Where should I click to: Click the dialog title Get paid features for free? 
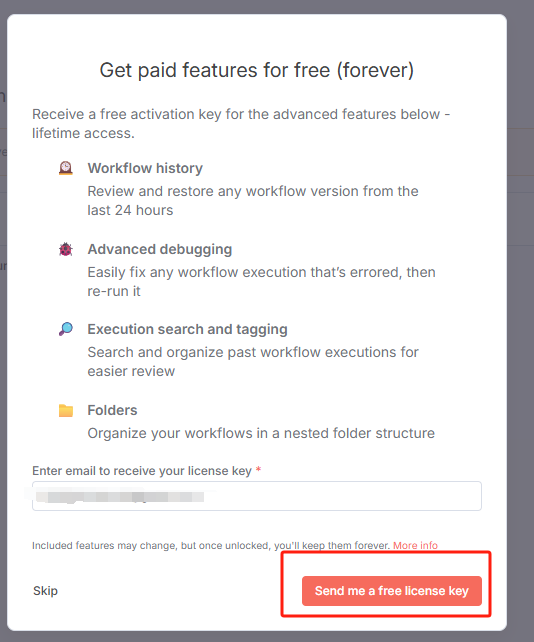point(257,70)
